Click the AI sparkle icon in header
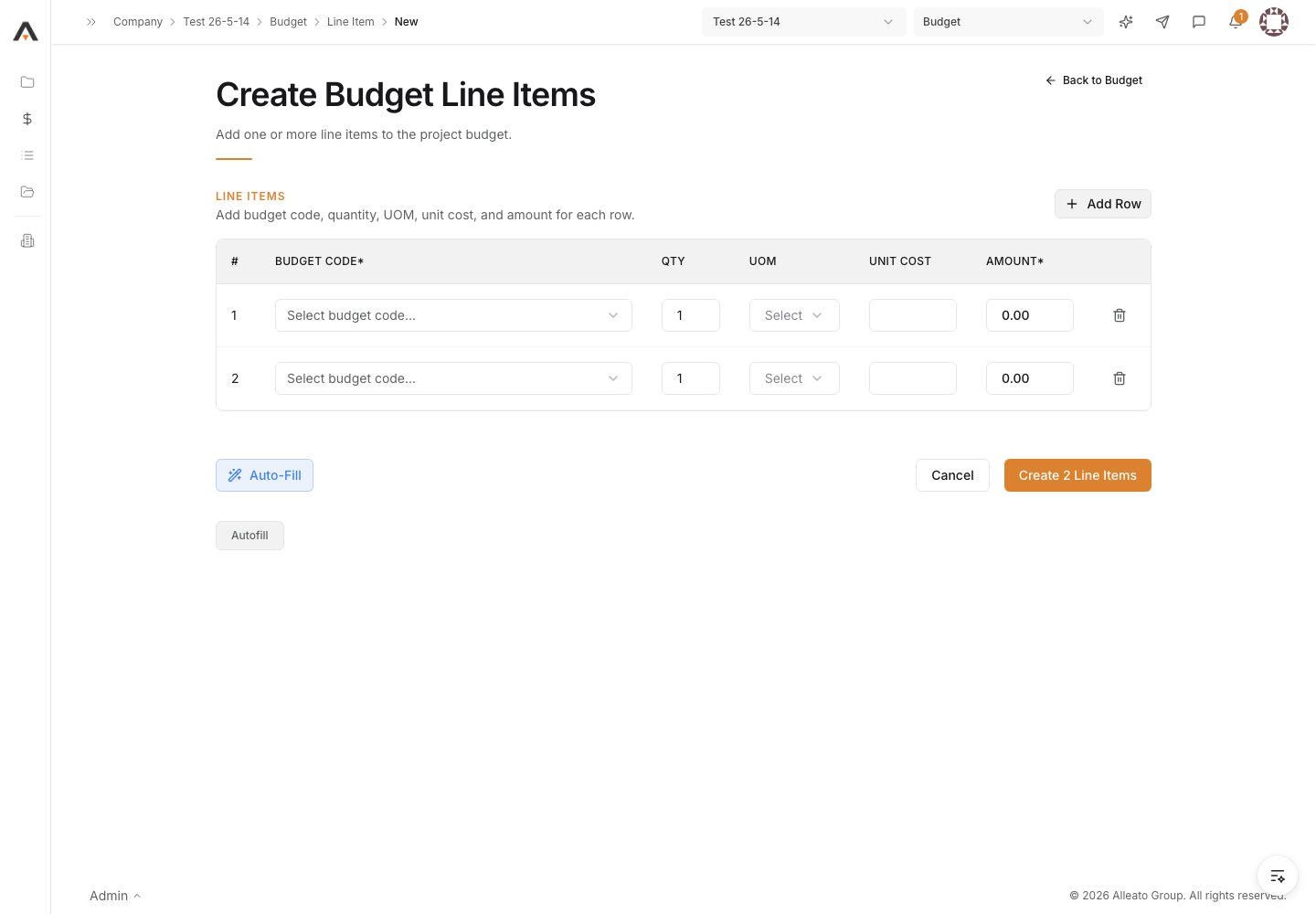The image size is (1316, 914). pyautogui.click(x=1126, y=22)
